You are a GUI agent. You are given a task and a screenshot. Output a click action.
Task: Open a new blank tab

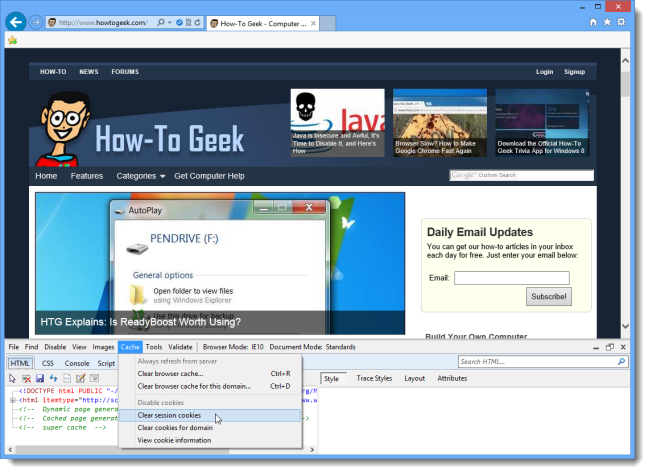(x=327, y=23)
